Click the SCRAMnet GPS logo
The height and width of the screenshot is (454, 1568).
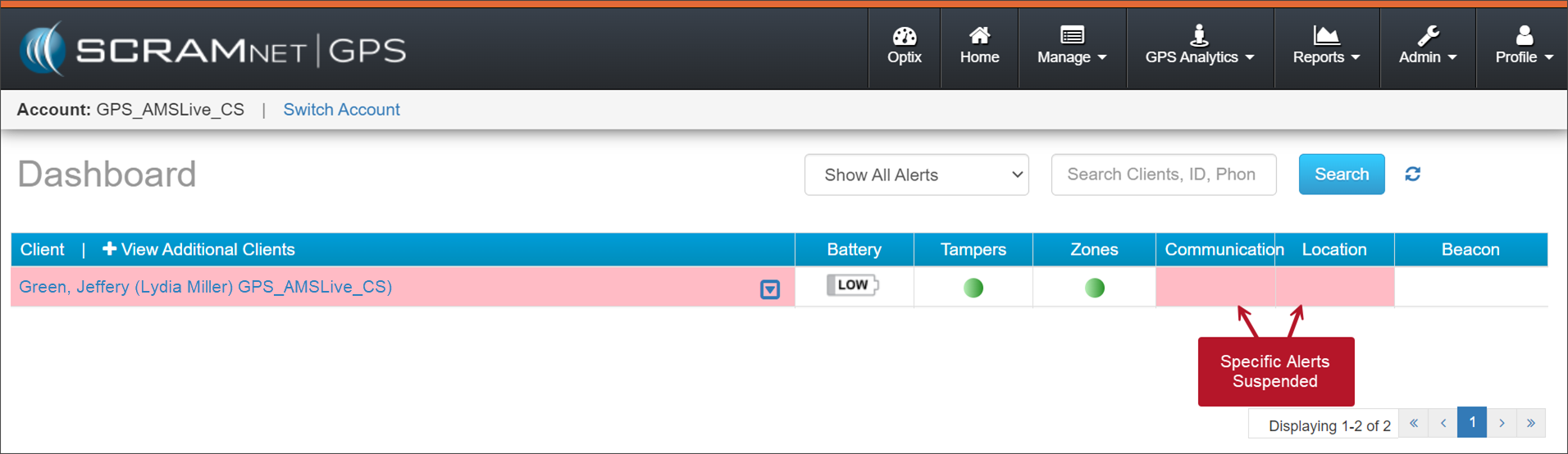(213, 50)
